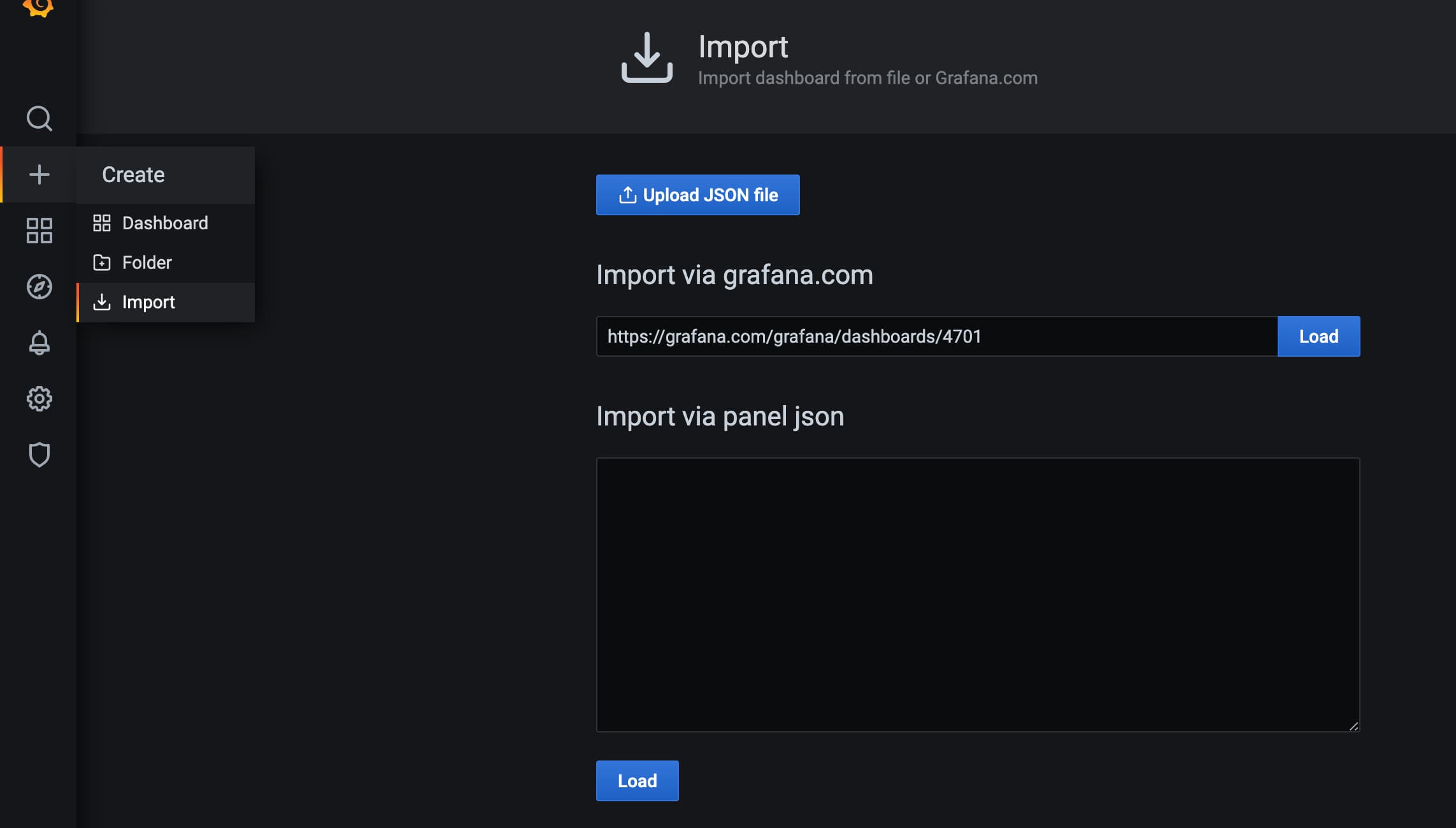Click Load next to grafana.com URL
1456x828 pixels.
(1318, 336)
